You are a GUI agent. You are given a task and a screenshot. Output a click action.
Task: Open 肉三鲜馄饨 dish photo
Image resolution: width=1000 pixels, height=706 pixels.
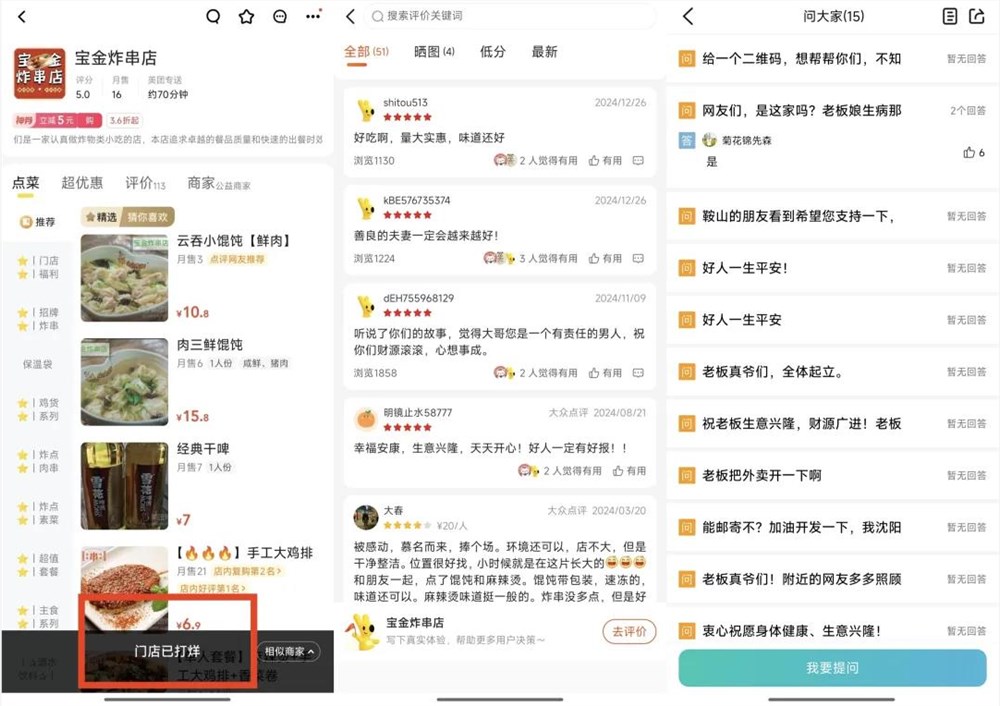(124, 382)
